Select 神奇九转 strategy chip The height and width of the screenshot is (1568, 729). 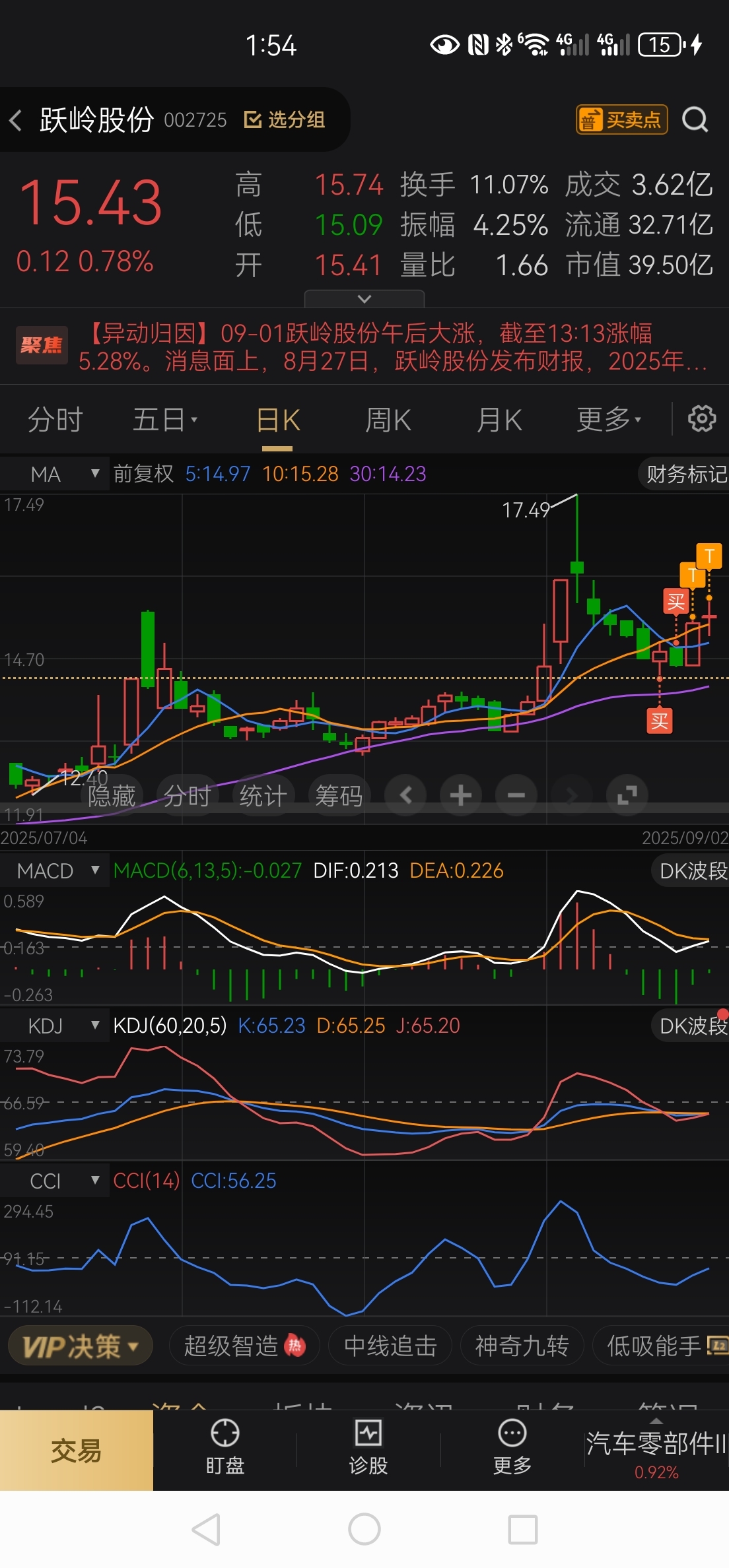[522, 1346]
